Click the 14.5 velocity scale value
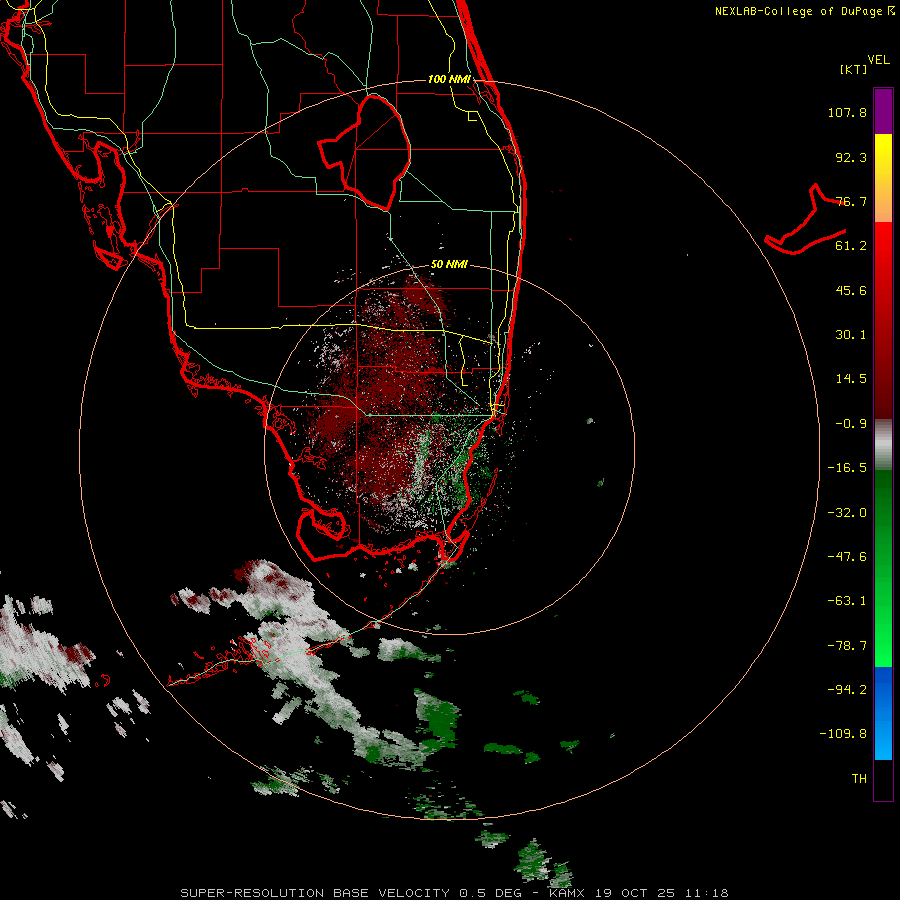The height and width of the screenshot is (900, 900). [x=851, y=379]
